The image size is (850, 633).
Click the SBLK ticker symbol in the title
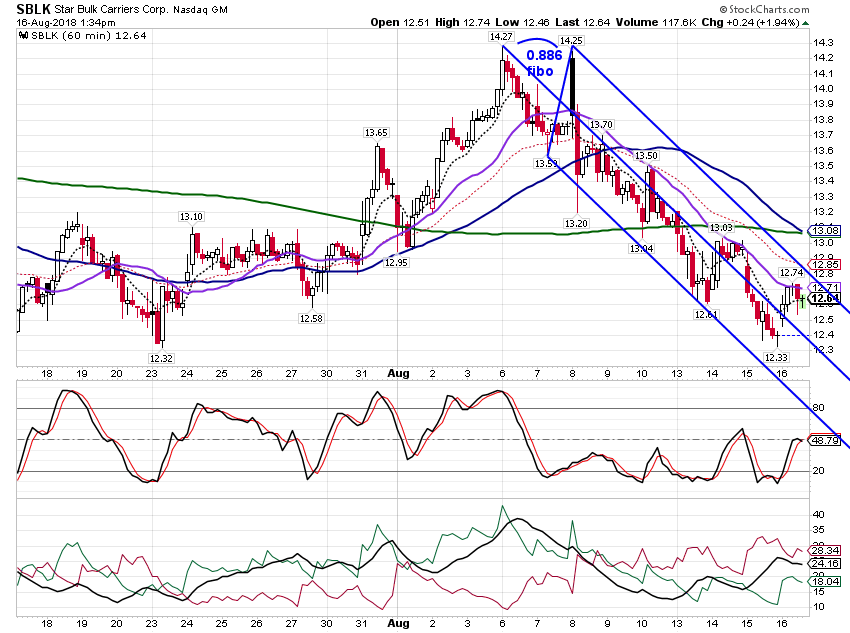34,9
